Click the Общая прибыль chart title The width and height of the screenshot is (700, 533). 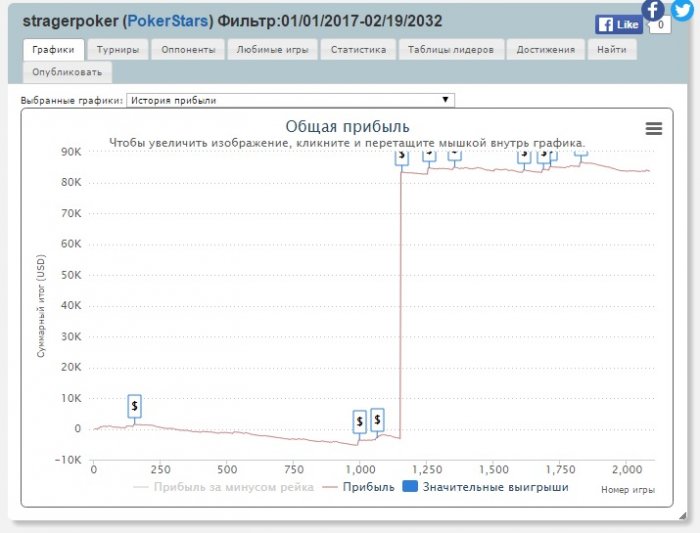coord(347,126)
